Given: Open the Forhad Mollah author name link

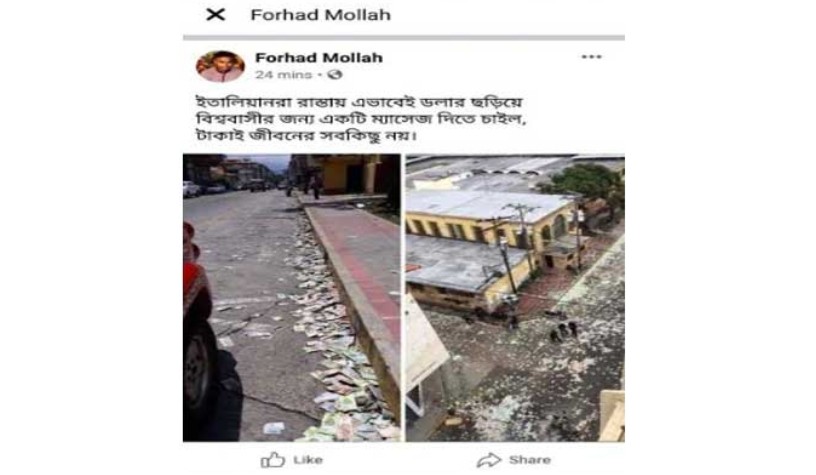Looking at the screenshot, I should [x=318, y=58].
